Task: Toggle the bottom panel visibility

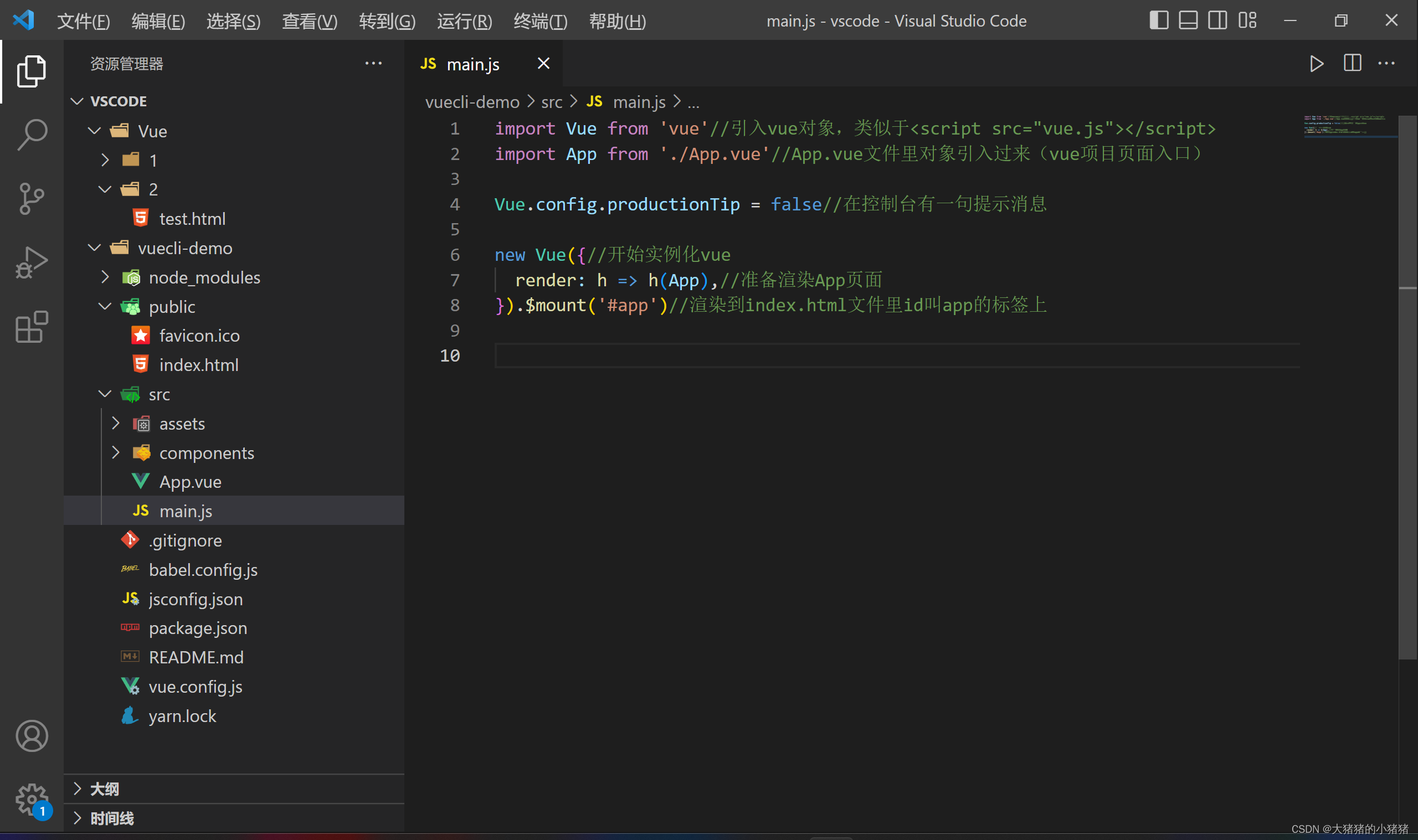Action: click(1188, 20)
